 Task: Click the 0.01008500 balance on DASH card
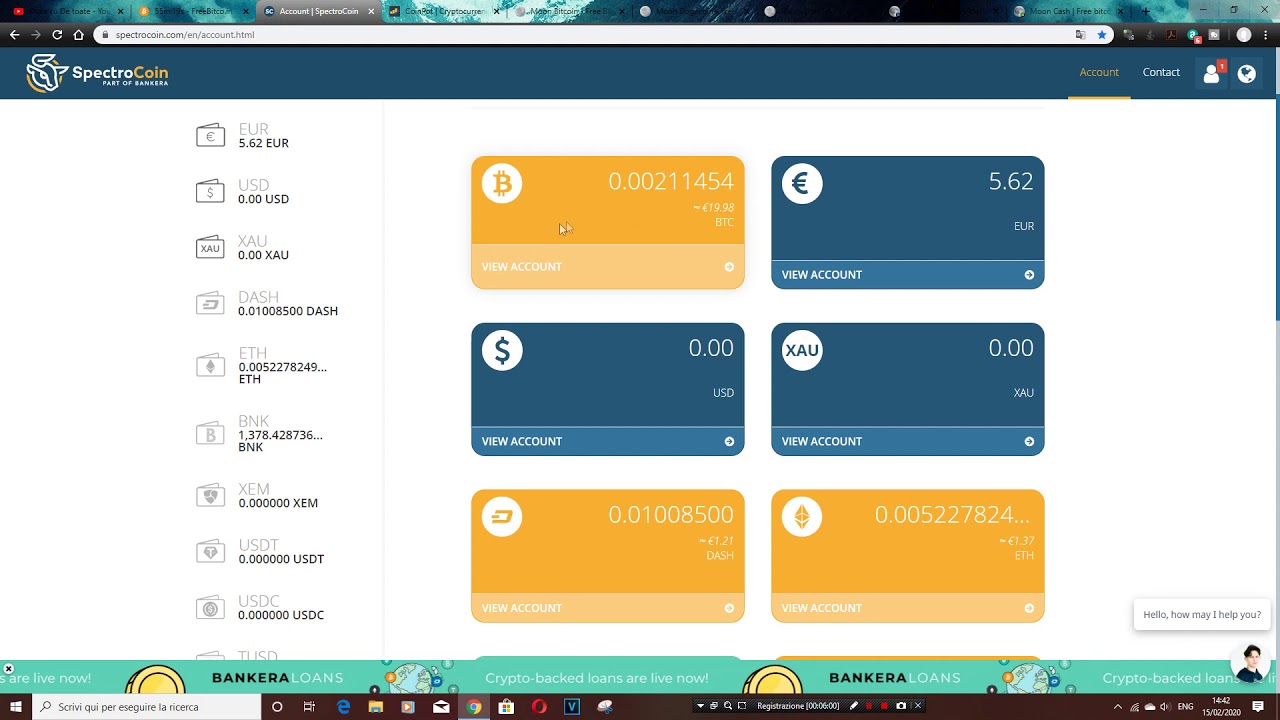pos(671,515)
